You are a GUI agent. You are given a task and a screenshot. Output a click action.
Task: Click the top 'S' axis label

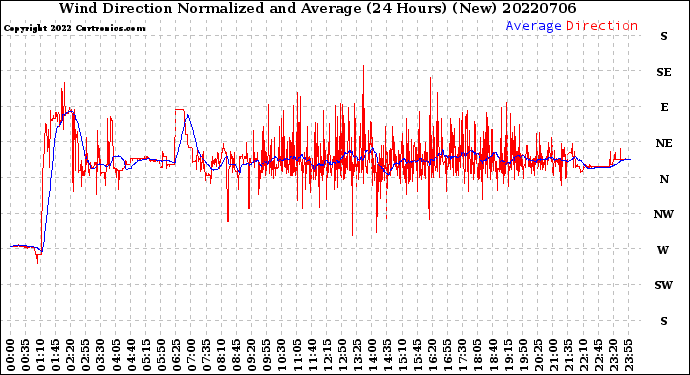pyautogui.click(x=664, y=36)
